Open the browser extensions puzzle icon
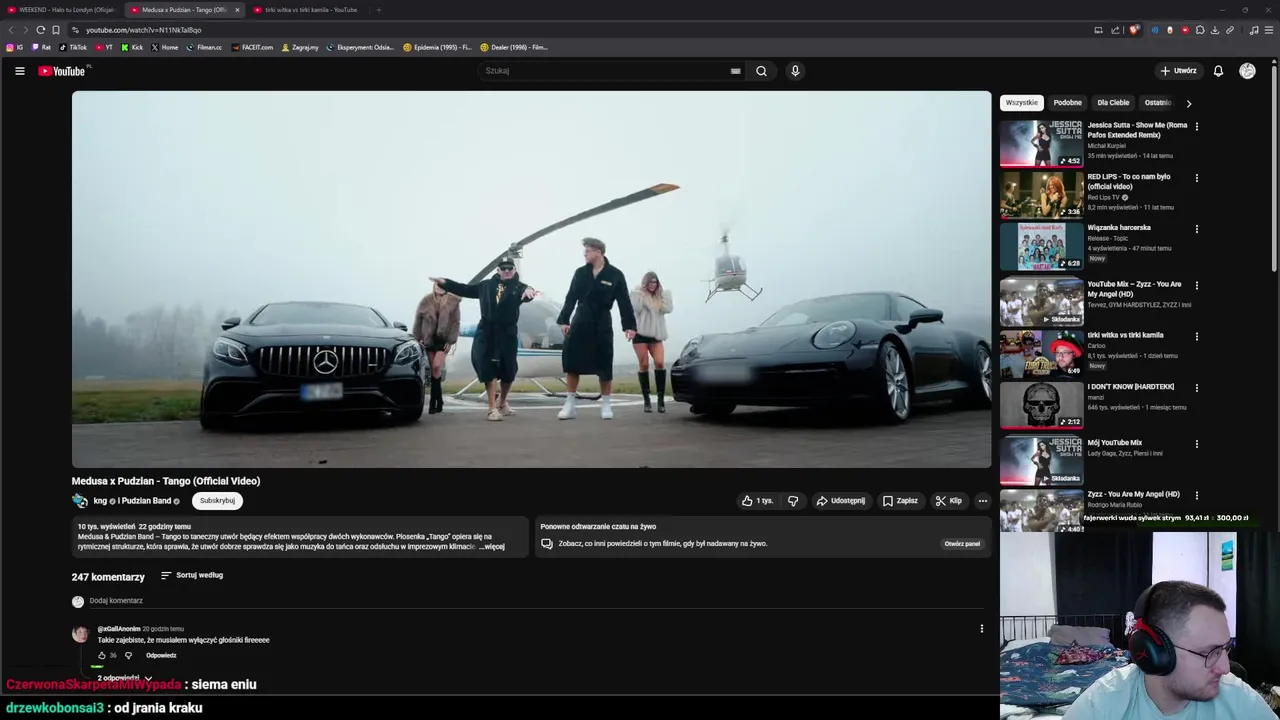This screenshot has height=720, width=1280. pos(1200,30)
